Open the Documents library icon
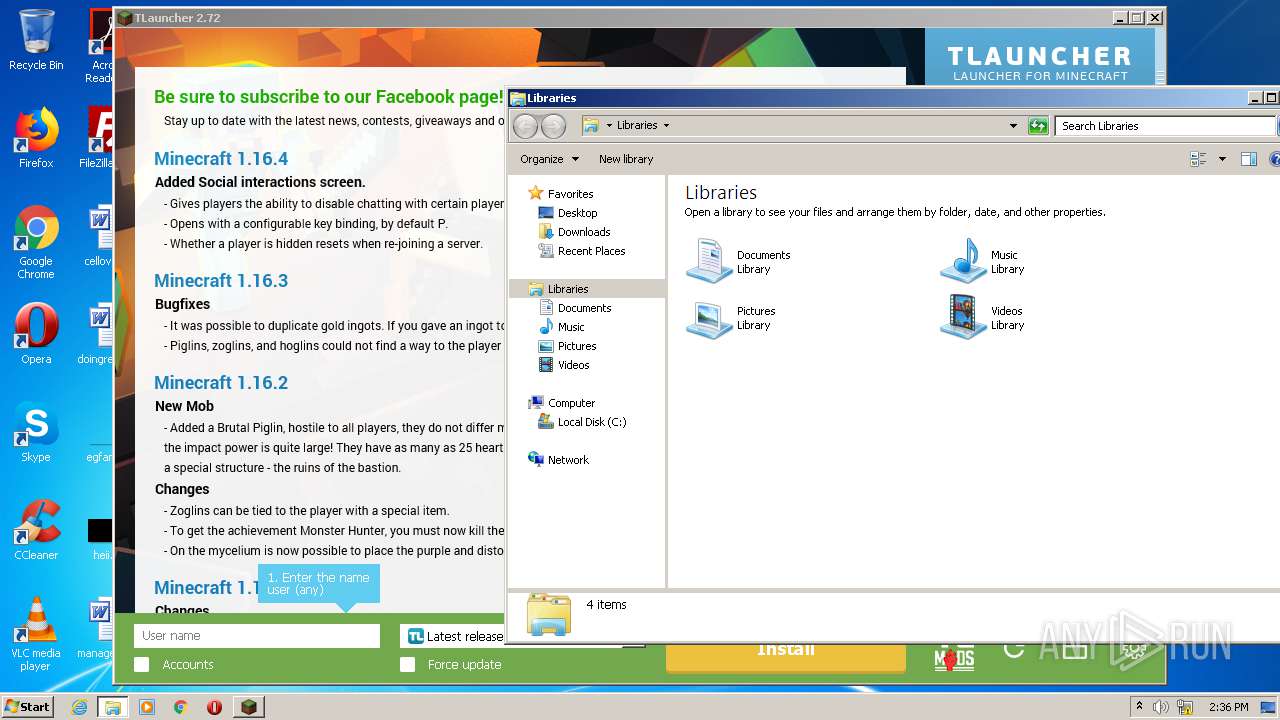The width and height of the screenshot is (1280, 720). (709, 262)
